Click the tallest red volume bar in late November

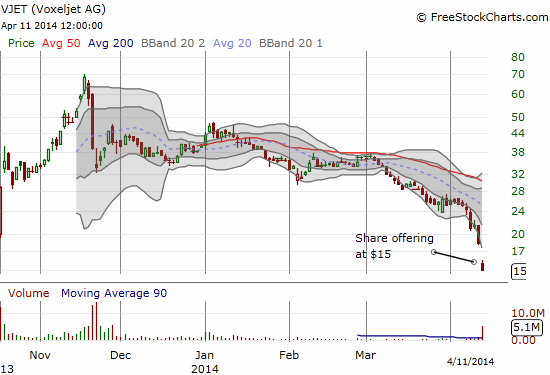tap(96, 321)
